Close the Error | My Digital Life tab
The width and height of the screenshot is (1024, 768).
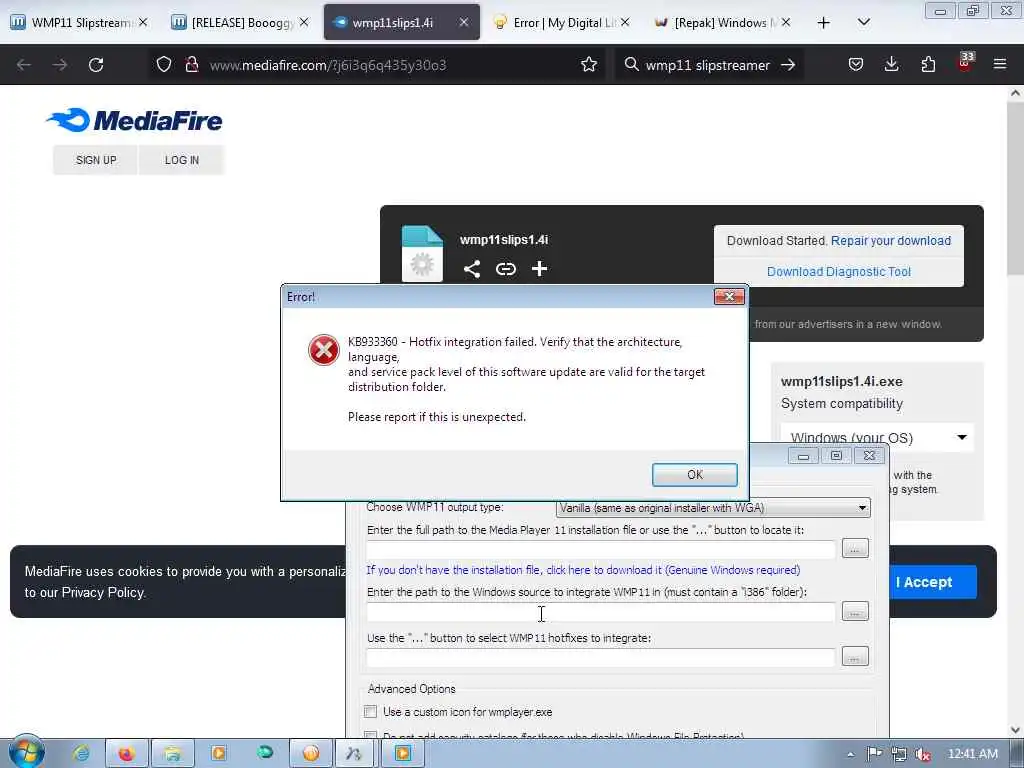tap(625, 23)
